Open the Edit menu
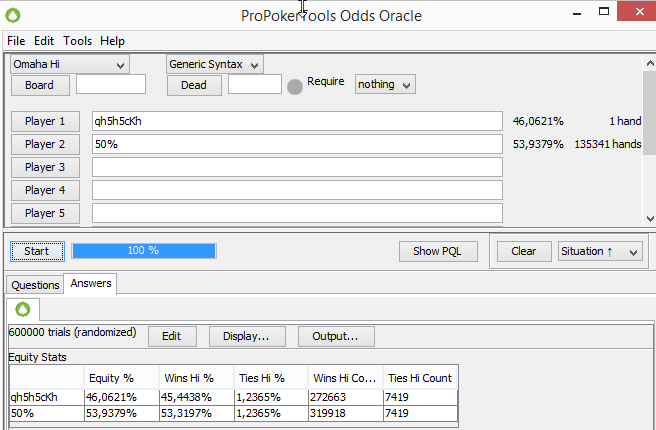 44,41
